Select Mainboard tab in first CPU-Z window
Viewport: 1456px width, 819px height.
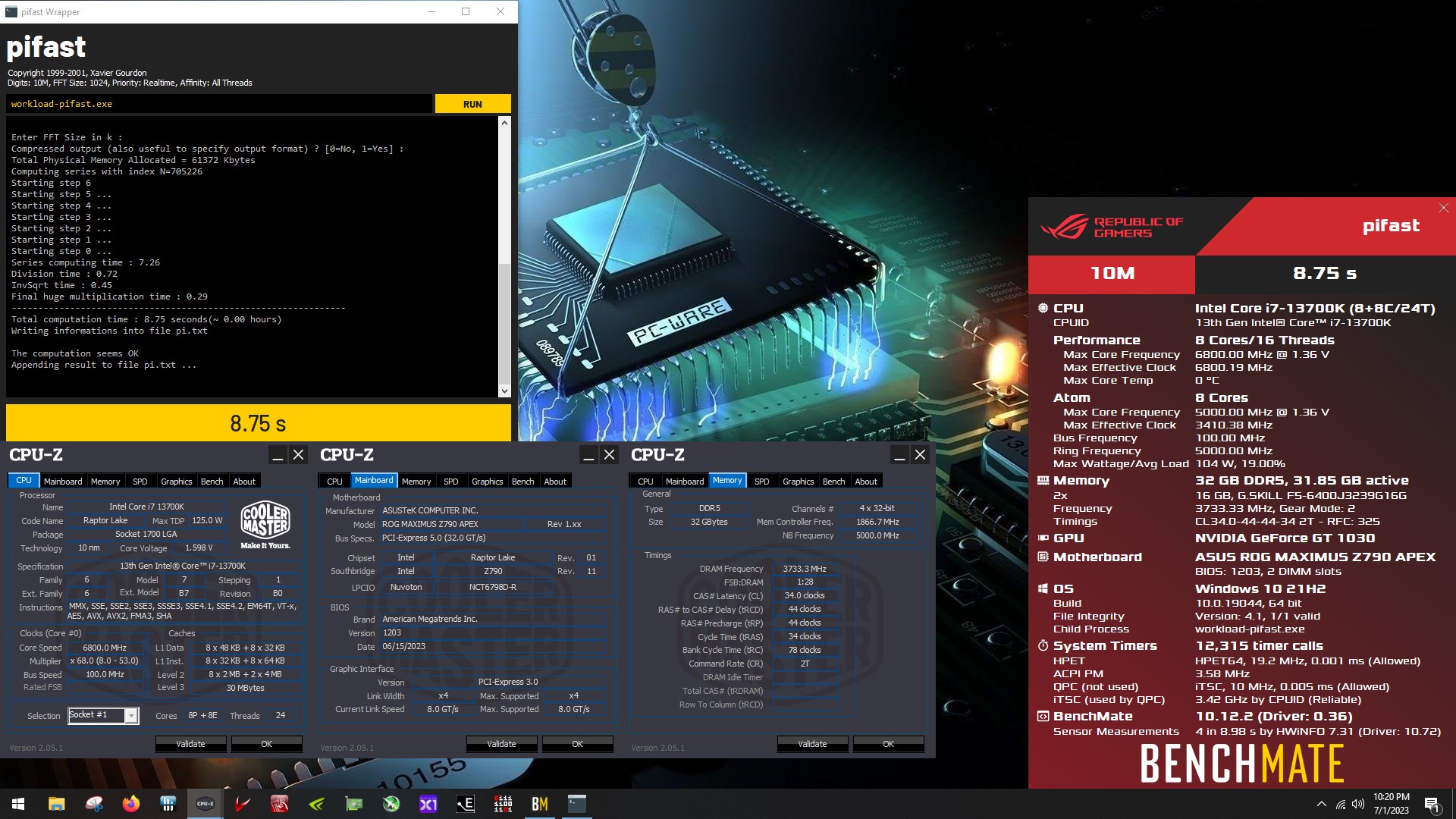[x=63, y=482]
